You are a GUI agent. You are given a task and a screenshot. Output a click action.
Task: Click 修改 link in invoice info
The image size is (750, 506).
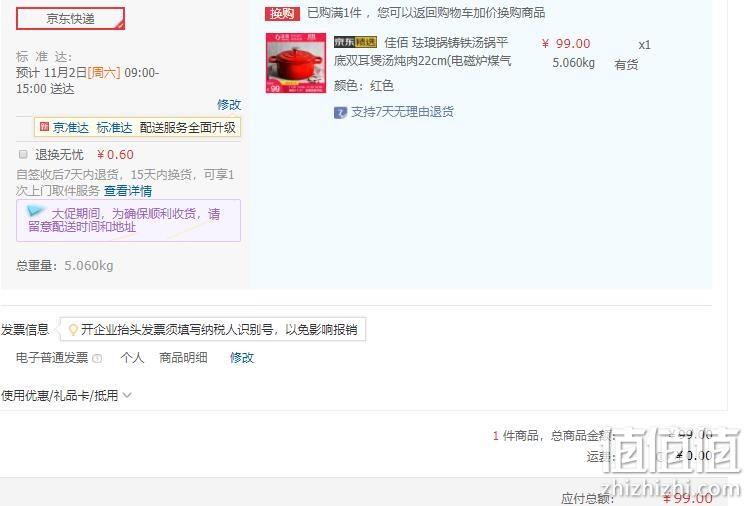point(242,358)
